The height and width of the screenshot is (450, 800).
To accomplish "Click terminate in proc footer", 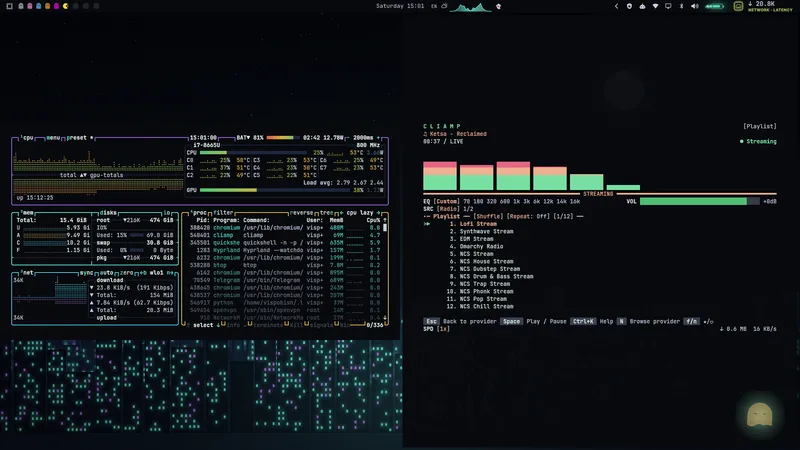I will (267, 325).
